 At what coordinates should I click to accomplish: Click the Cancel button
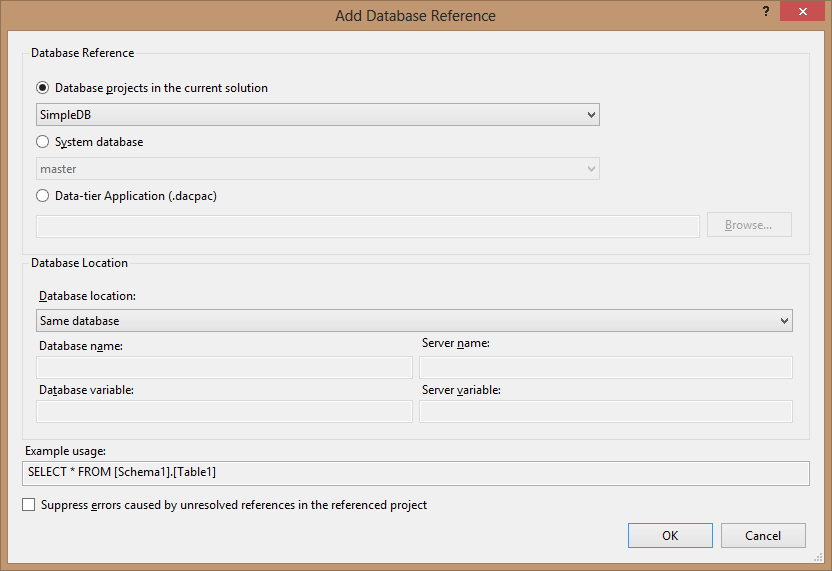(763, 535)
